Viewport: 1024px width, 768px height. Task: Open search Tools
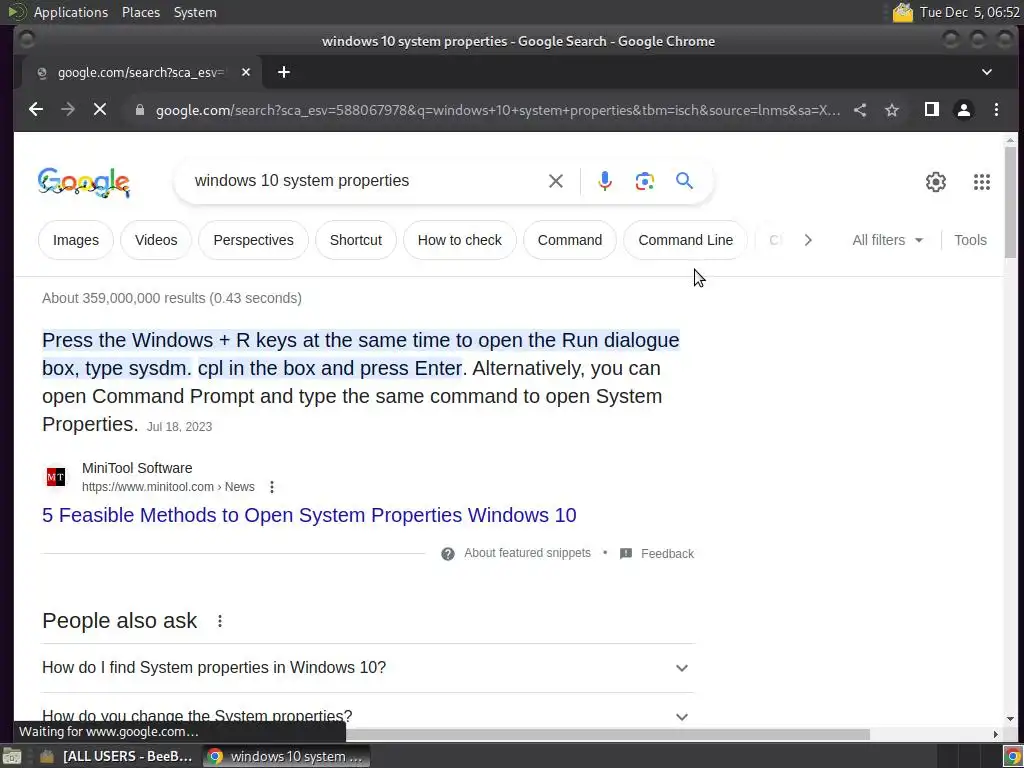click(970, 240)
